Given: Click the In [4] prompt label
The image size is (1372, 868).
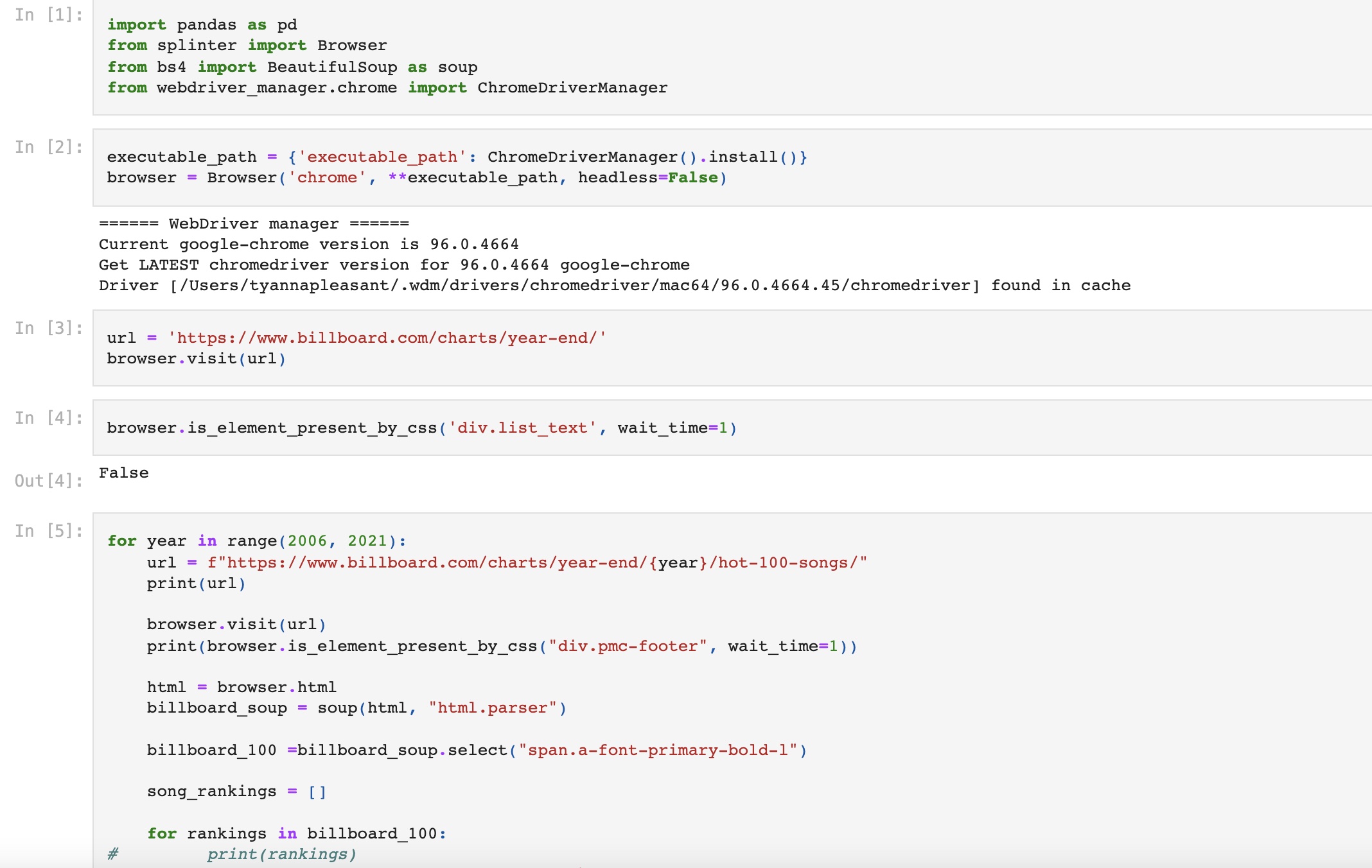Looking at the screenshot, I should click(x=49, y=418).
